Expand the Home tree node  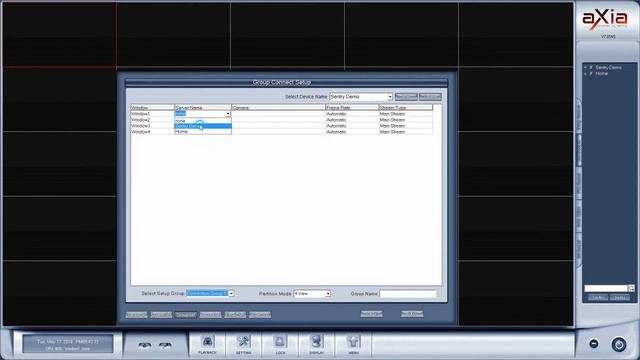pos(585,73)
